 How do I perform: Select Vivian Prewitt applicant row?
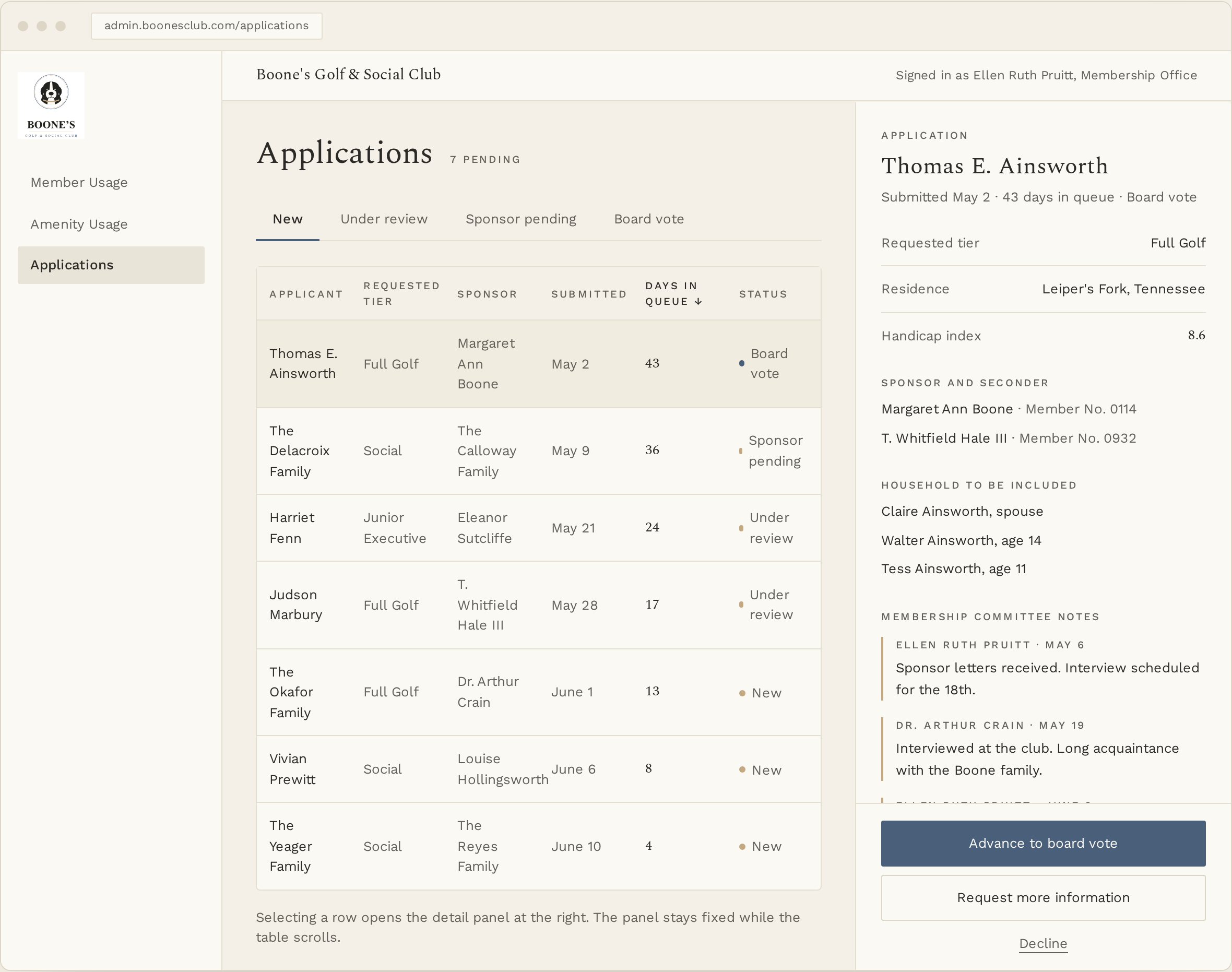click(538, 769)
